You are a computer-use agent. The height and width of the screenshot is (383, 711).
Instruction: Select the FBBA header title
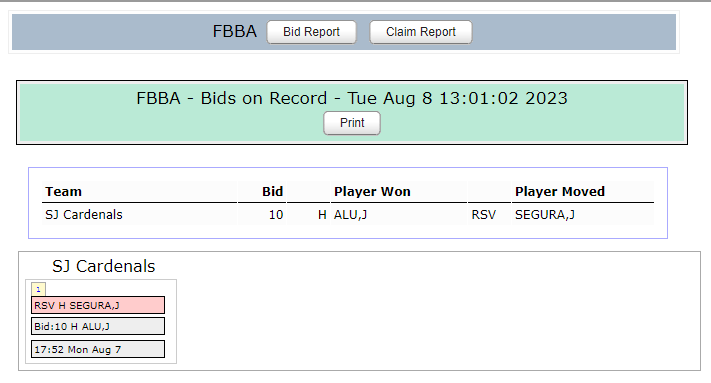pos(234,31)
